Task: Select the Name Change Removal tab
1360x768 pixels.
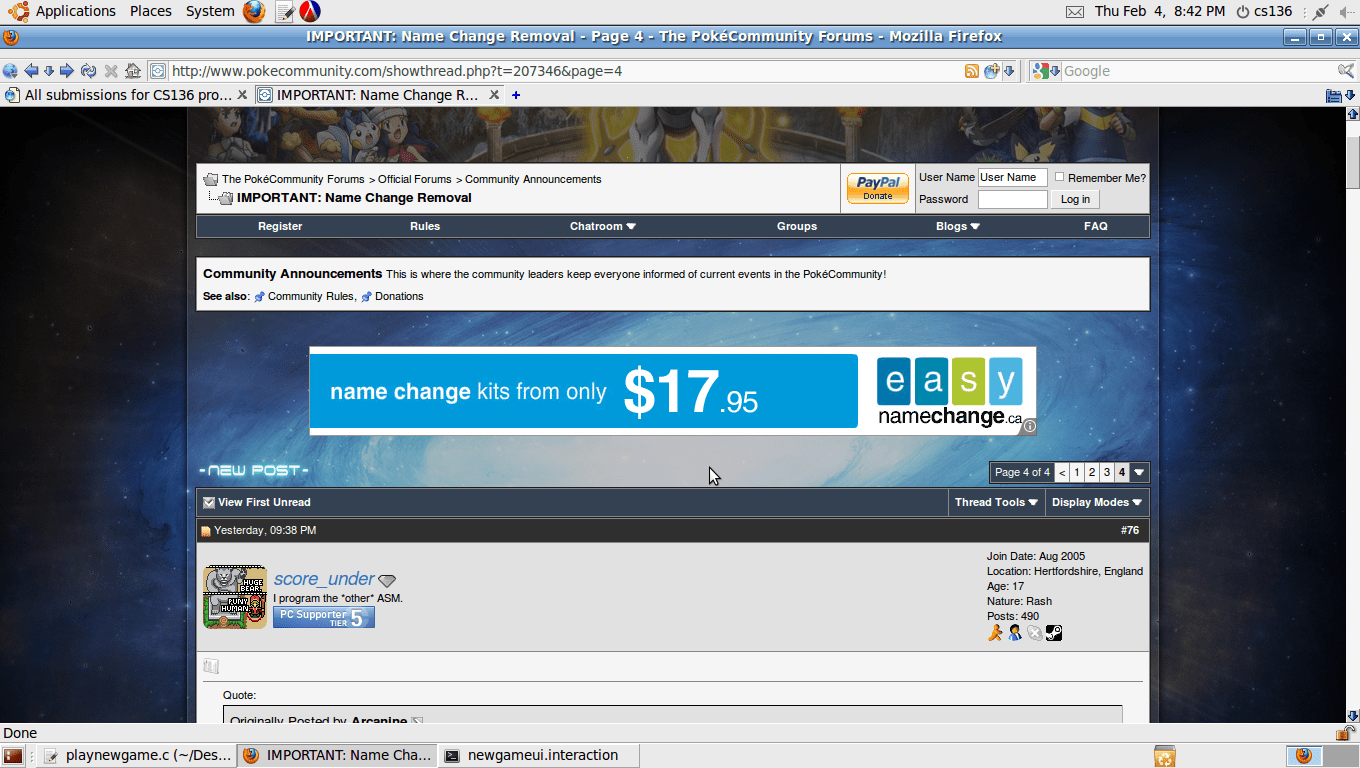Action: tap(377, 95)
